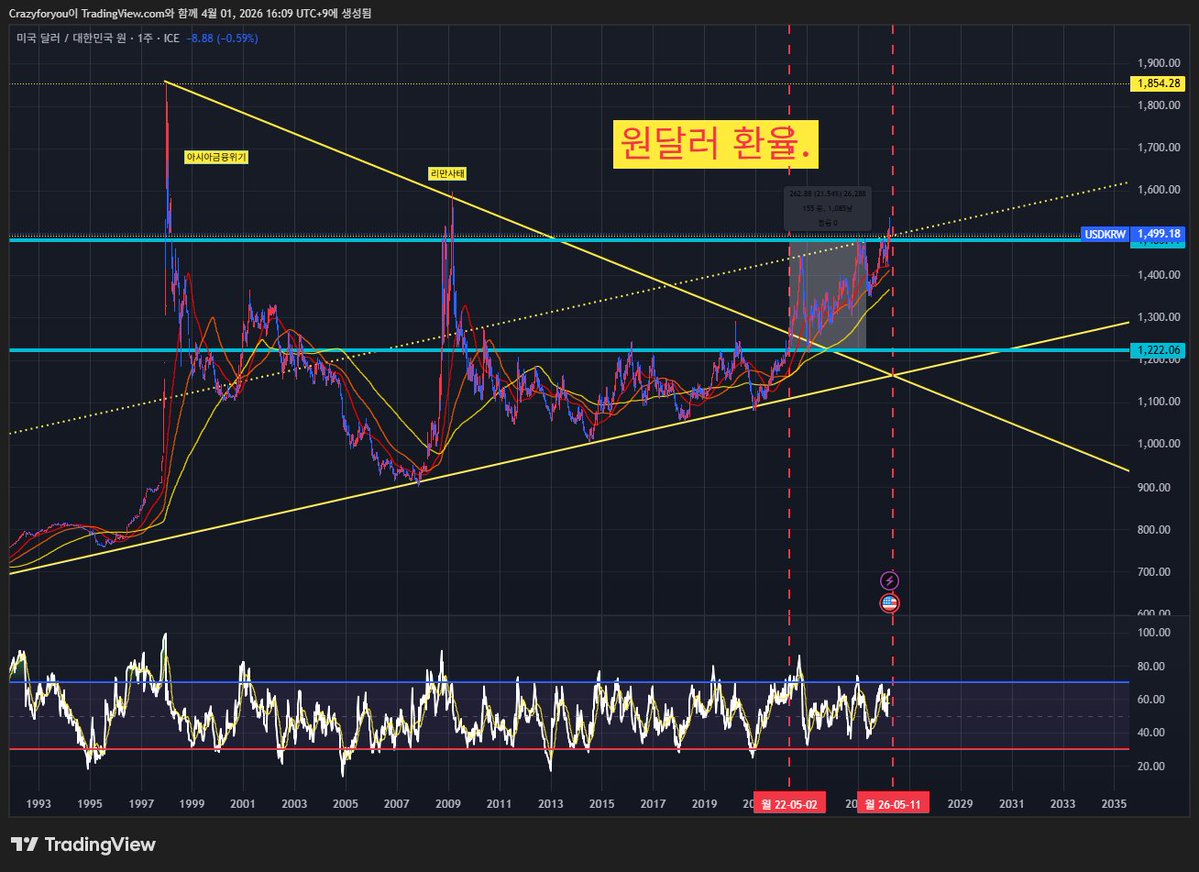Select the red RSI oversold line
1199x872 pixels.
click(569, 749)
